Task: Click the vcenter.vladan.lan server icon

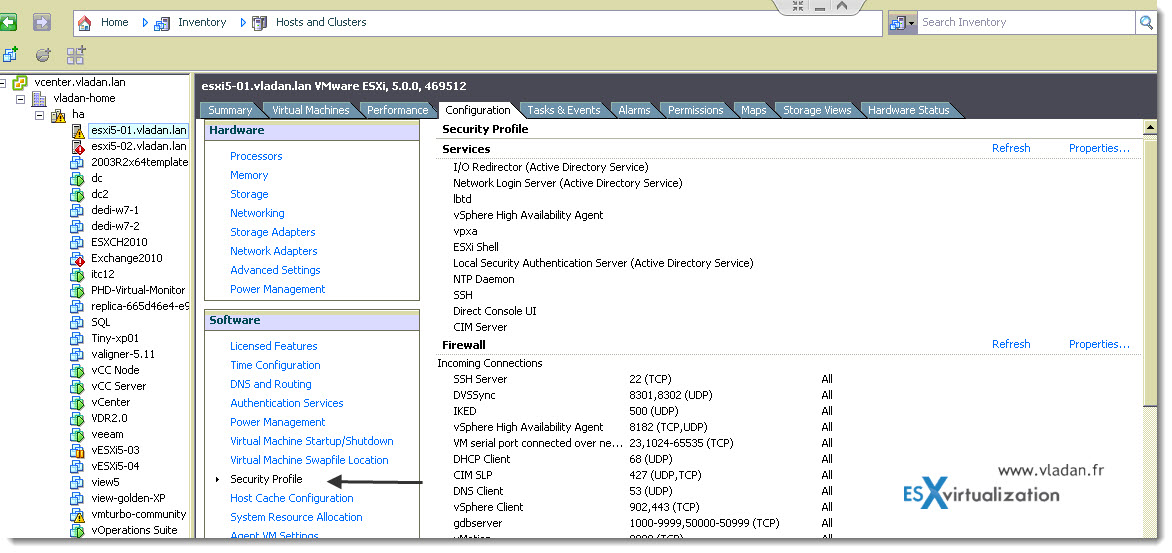Action: coord(21,82)
